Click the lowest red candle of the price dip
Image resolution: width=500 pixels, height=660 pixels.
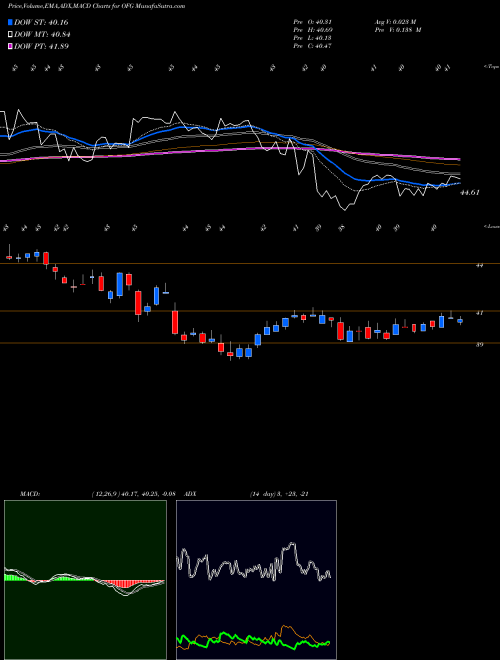coord(230,355)
